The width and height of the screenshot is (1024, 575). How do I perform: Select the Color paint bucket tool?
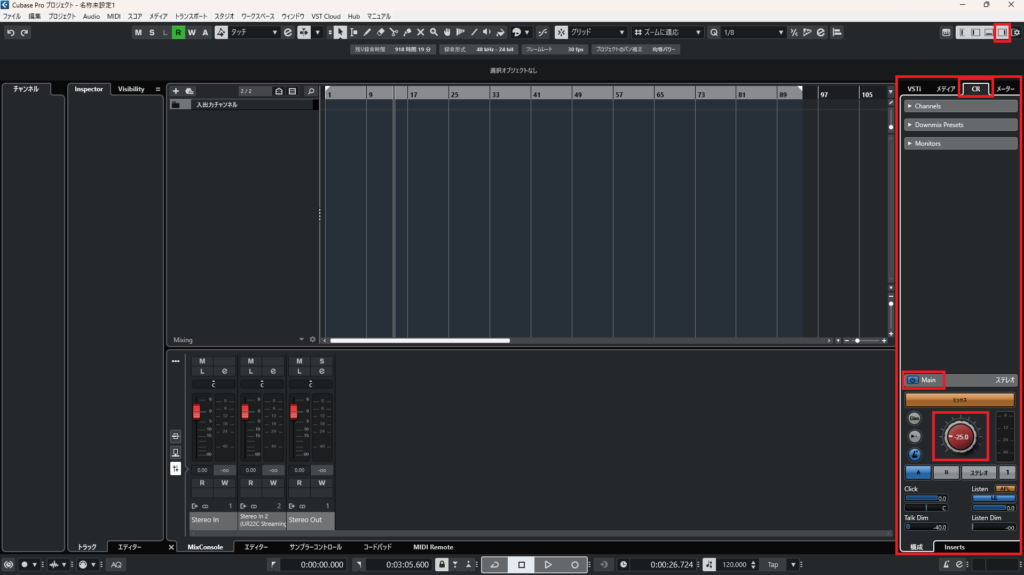coord(500,32)
